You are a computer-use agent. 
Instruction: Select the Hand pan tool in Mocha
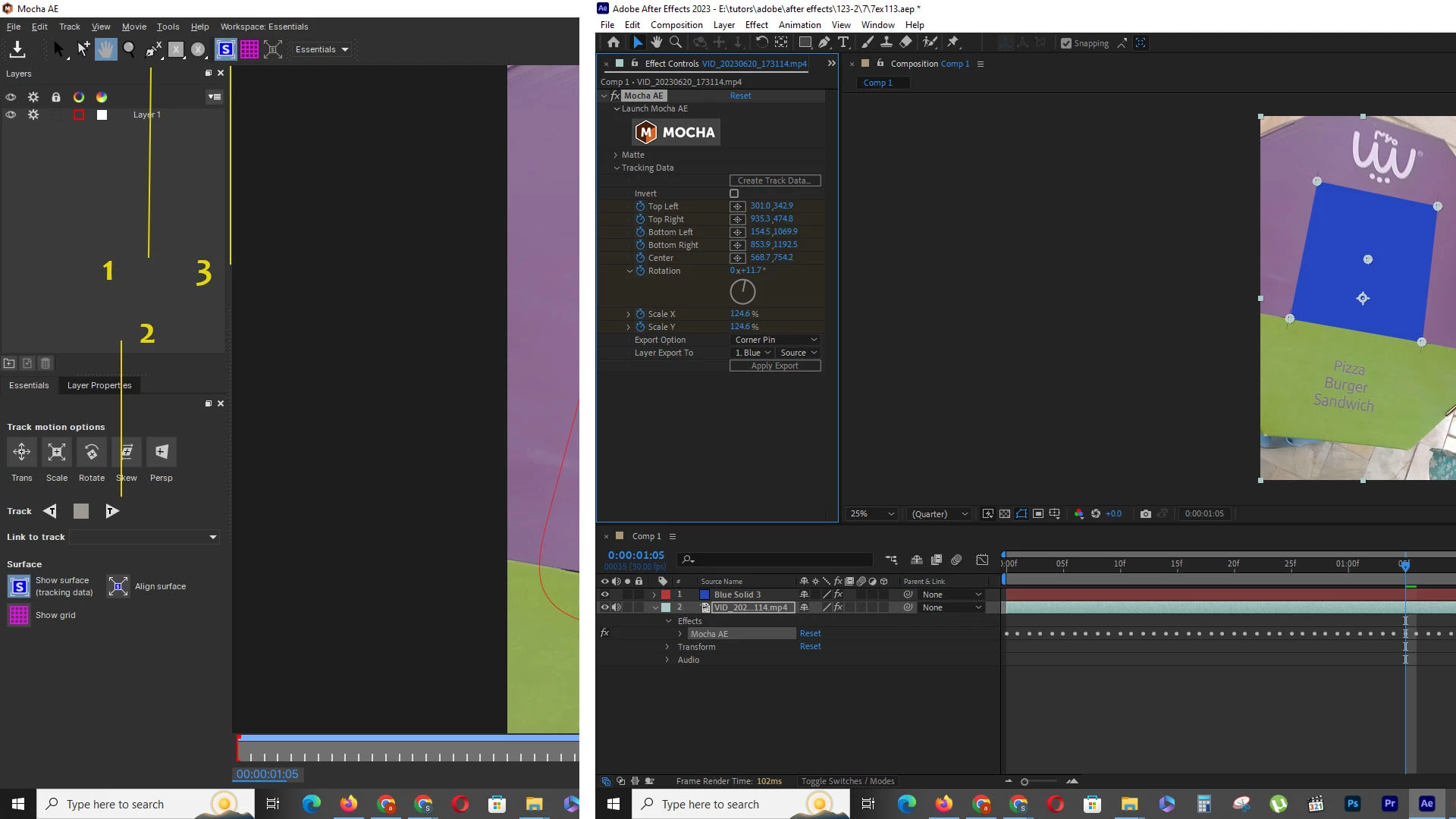[105, 49]
